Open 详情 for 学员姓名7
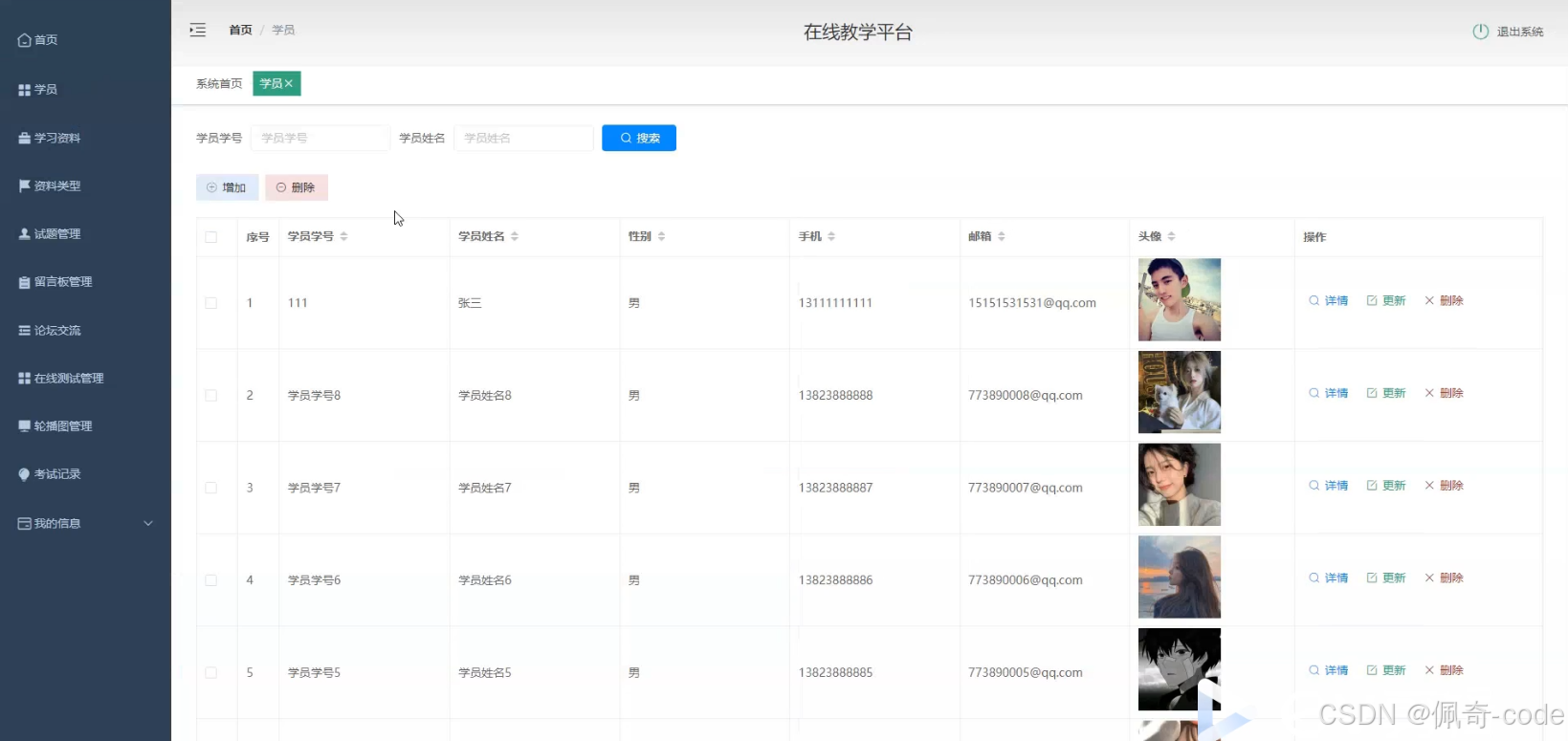 pyautogui.click(x=1329, y=486)
